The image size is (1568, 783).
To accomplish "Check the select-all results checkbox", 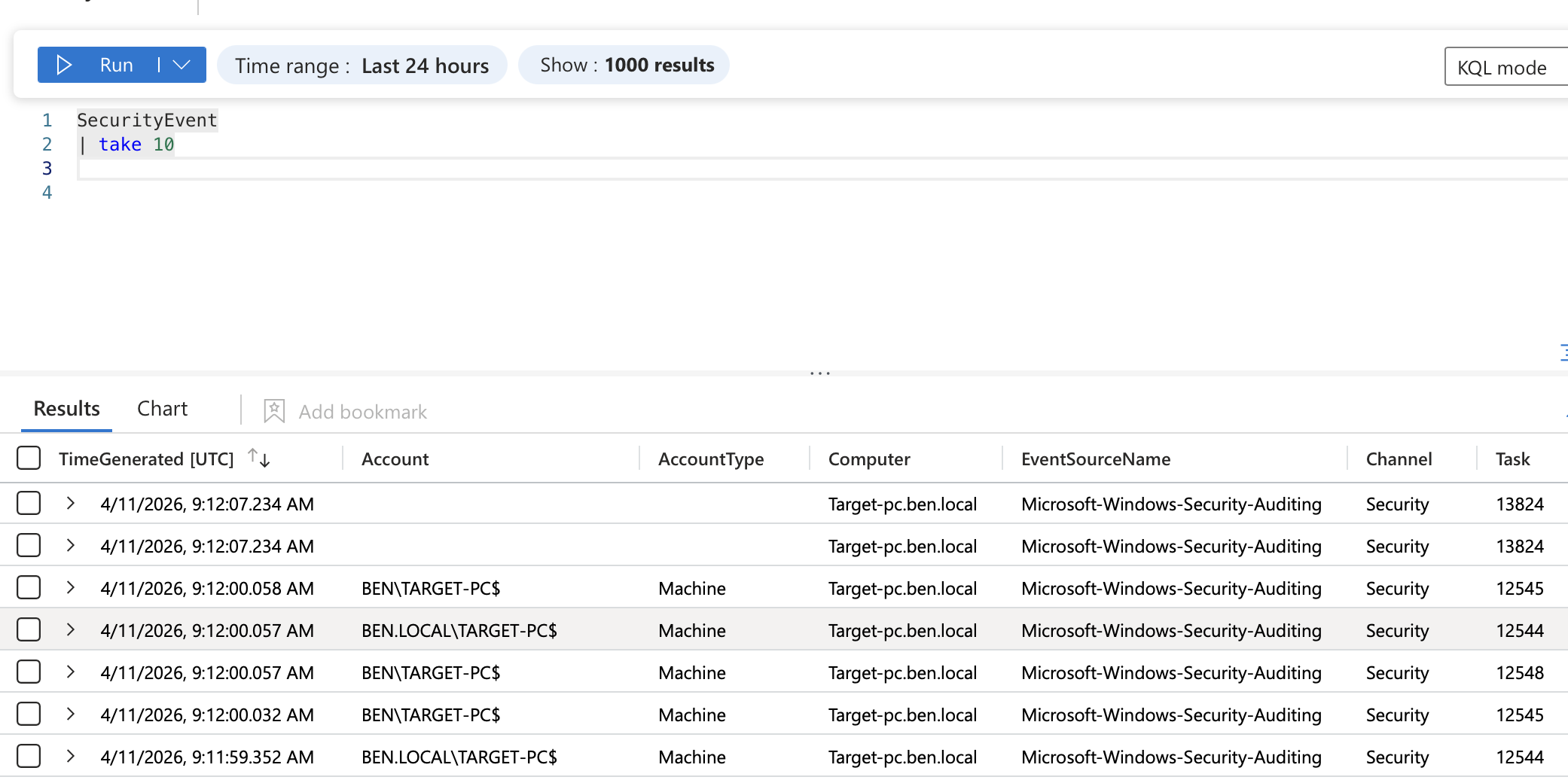I will click(x=28, y=458).
